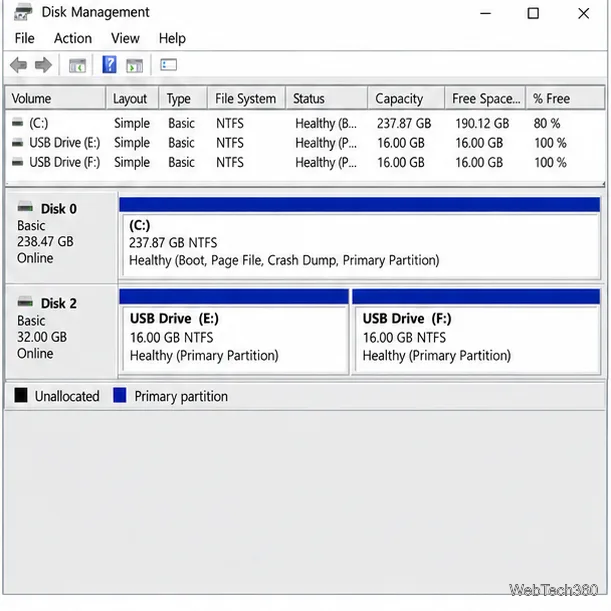Click the Unallocated legend label

[x=67, y=396]
